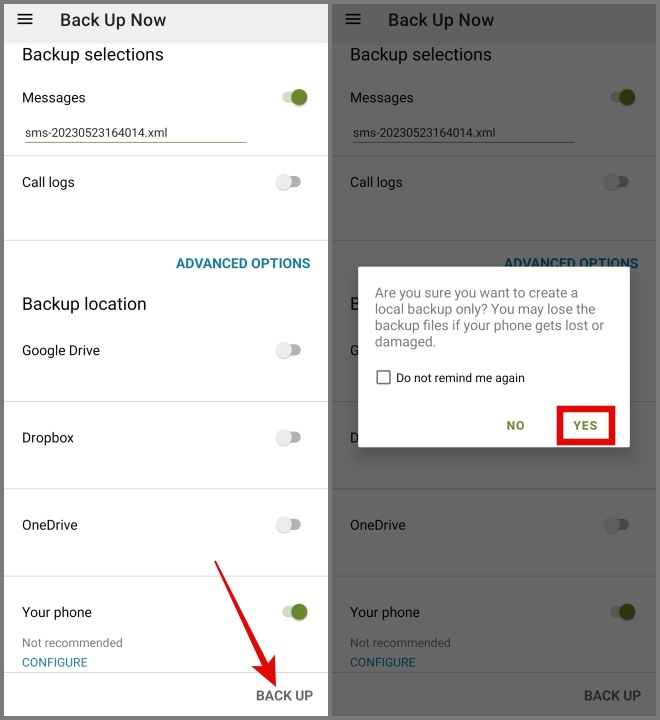Expand Advanced Options in left screen
The image size is (660, 720).
[x=243, y=263]
